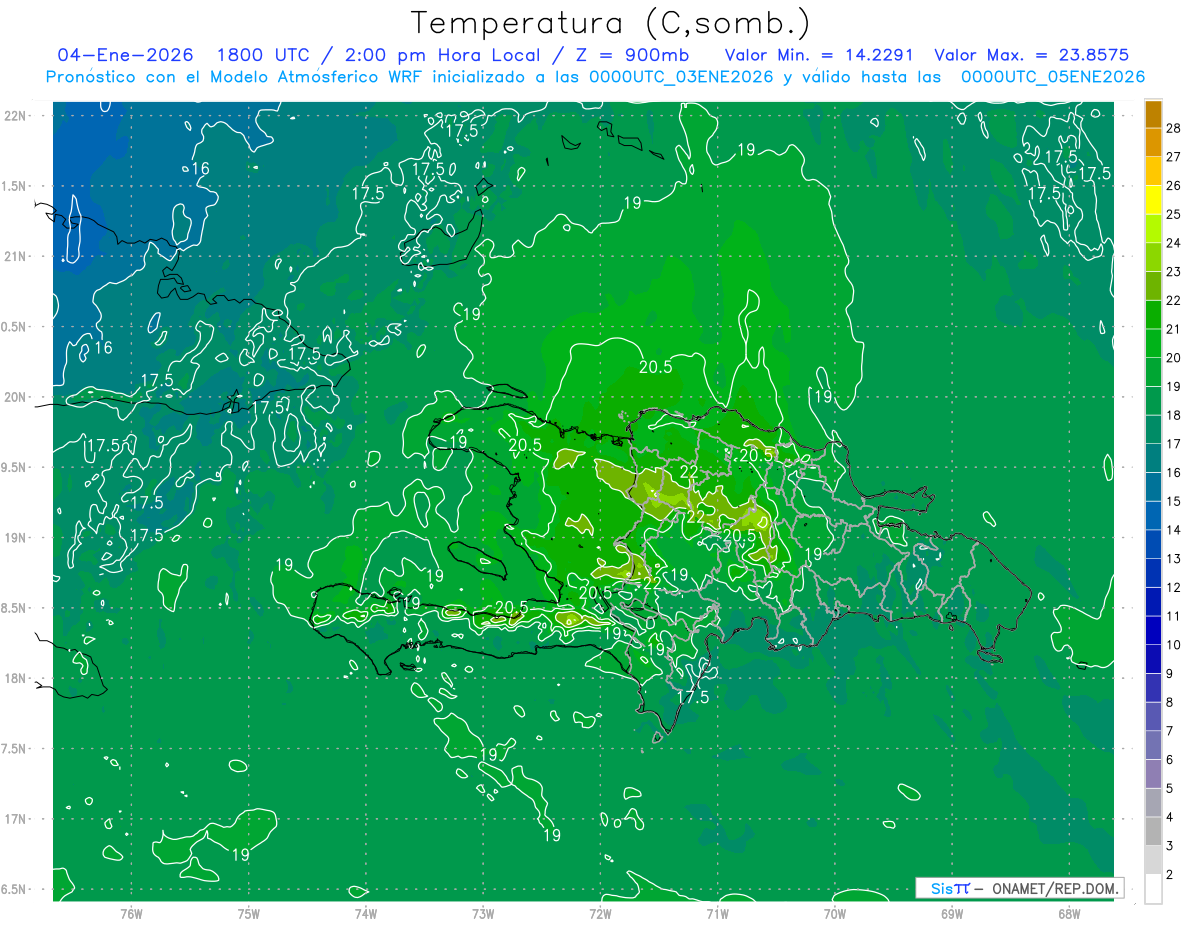Pick the gray colorbar swatch between 3 and 4
The width and height of the screenshot is (1200, 927).
pos(1153,832)
